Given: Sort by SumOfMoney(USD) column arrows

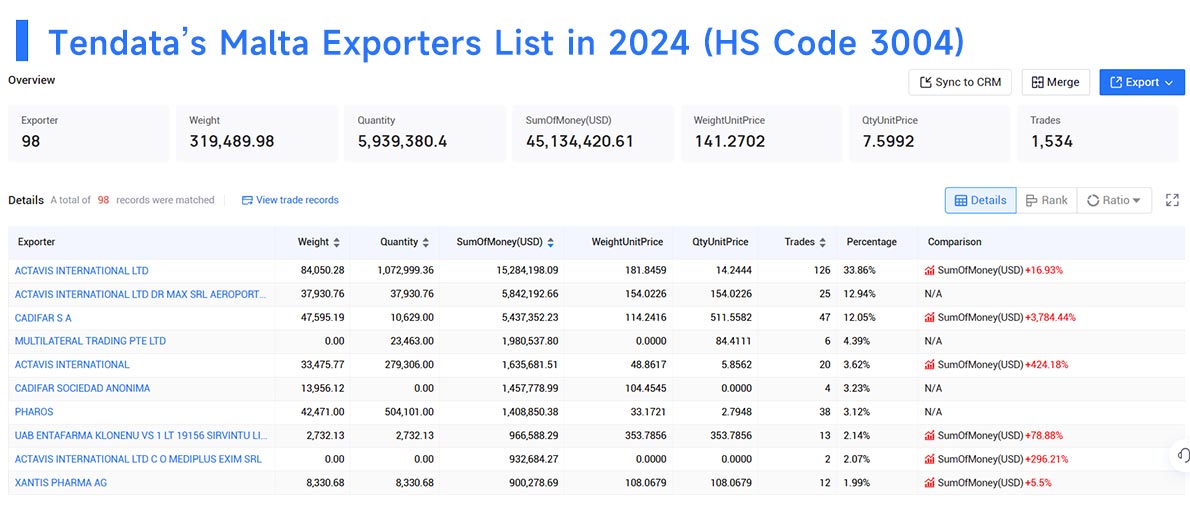Looking at the screenshot, I should 550,242.
